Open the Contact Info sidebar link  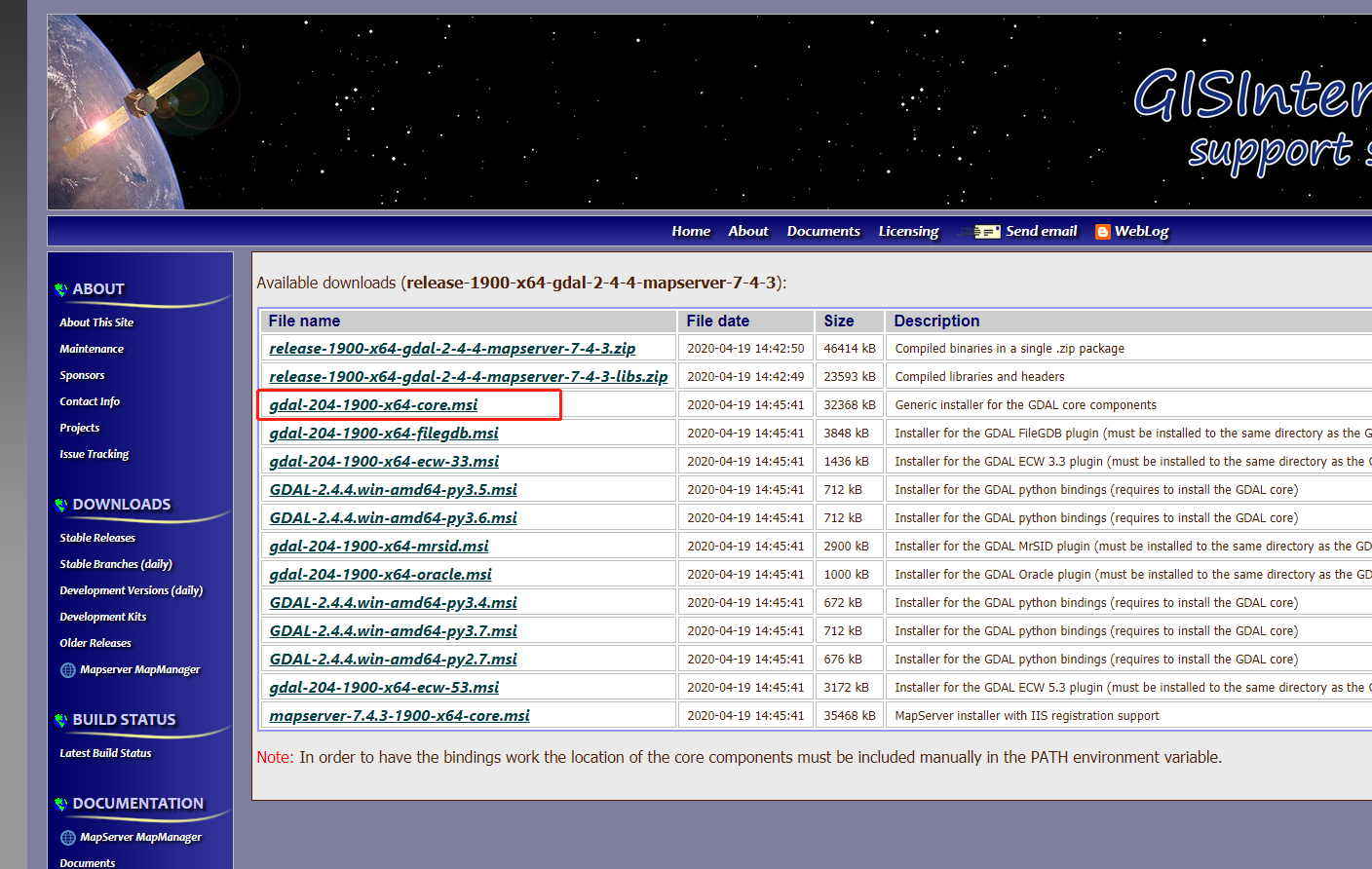(x=90, y=401)
